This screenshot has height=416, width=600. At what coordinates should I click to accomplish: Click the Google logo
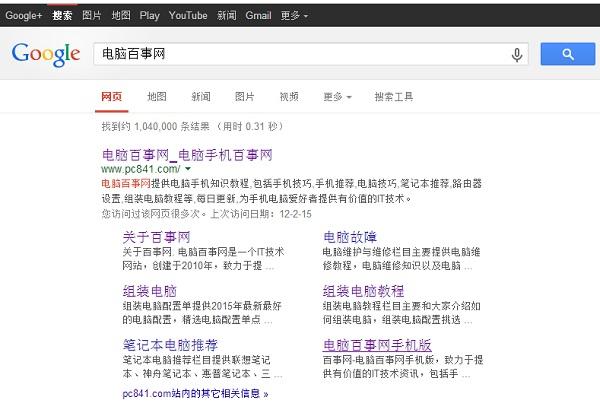click(x=46, y=54)
